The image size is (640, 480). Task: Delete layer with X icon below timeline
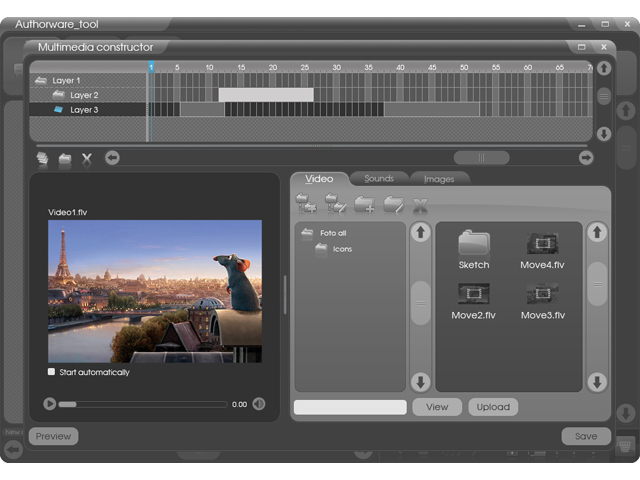click(x=87, y=158)
